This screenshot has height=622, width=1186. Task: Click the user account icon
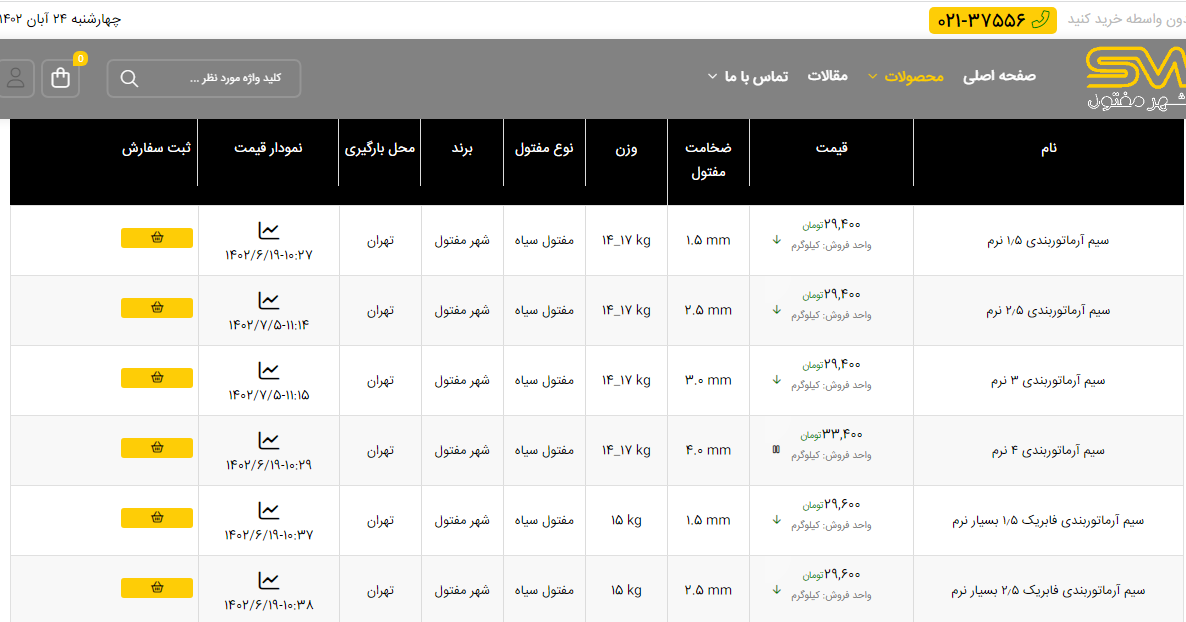[x=16, y=78]
